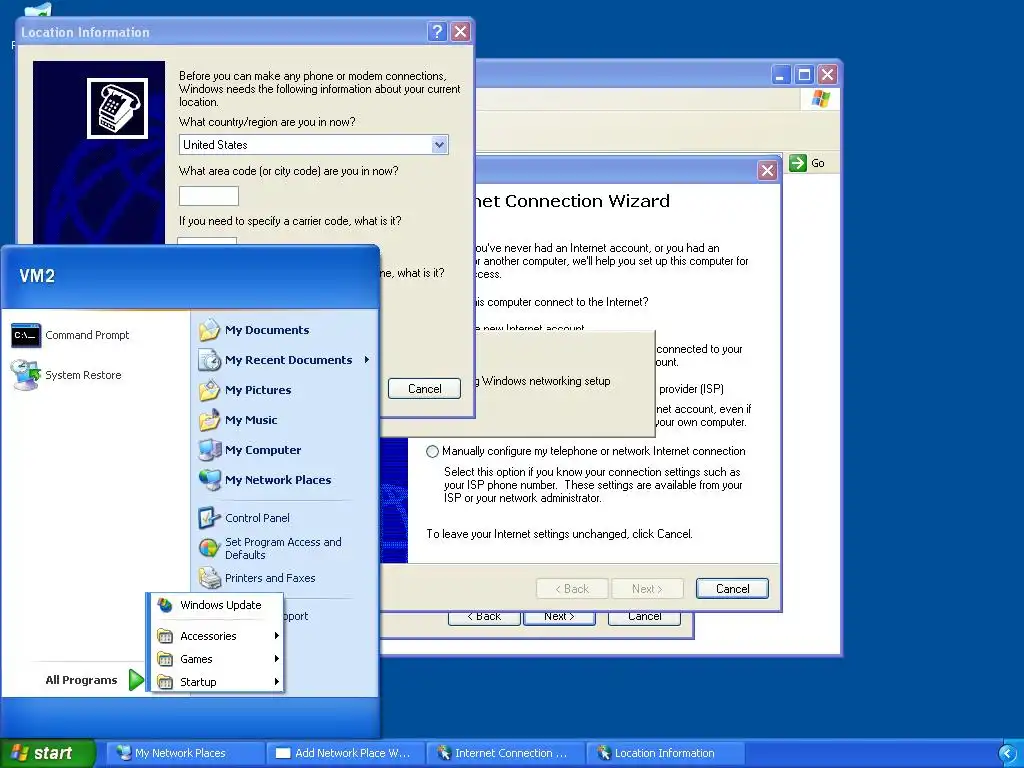The image size is (1024, 768).
Task: Open the country/region dropdown showing United States
Action: (x=313, y=145)
